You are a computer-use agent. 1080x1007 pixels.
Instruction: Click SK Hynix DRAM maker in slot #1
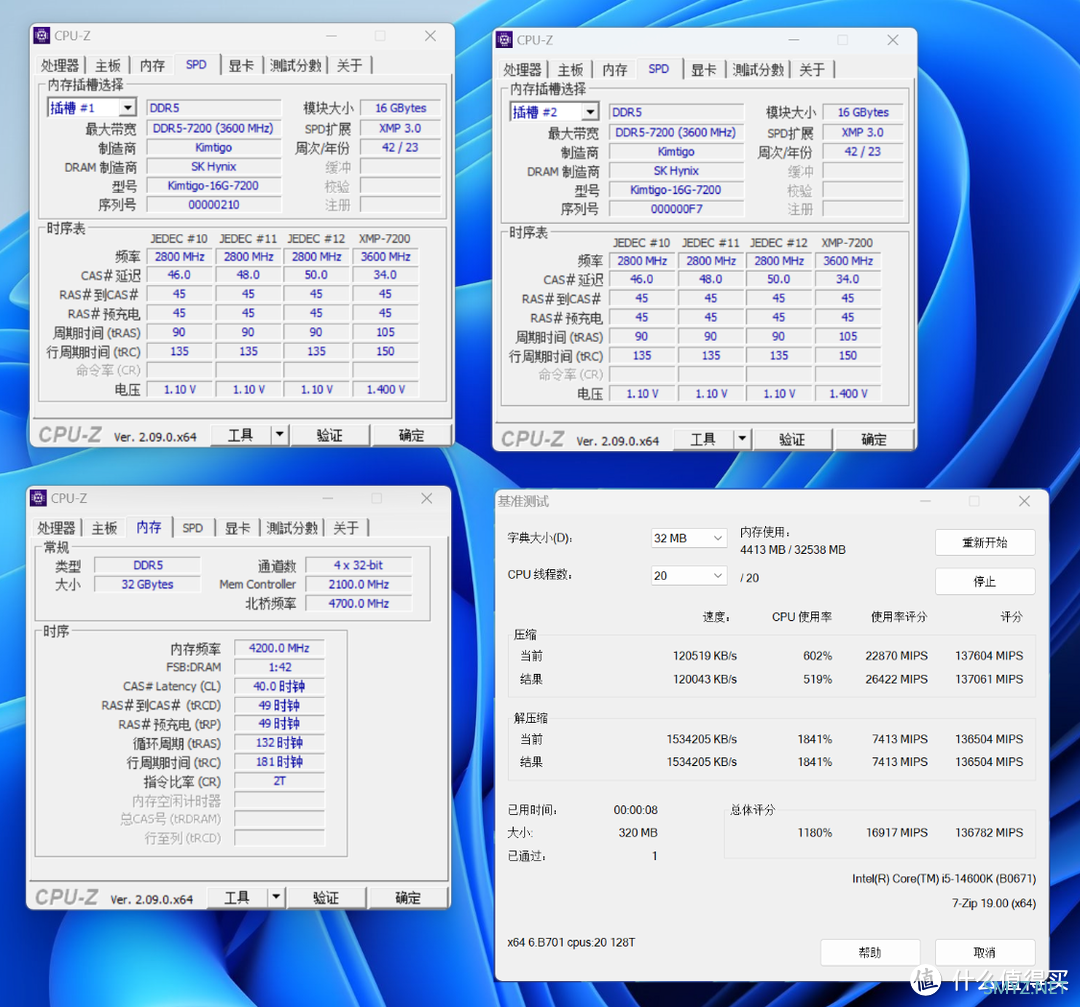click(214, 166)
